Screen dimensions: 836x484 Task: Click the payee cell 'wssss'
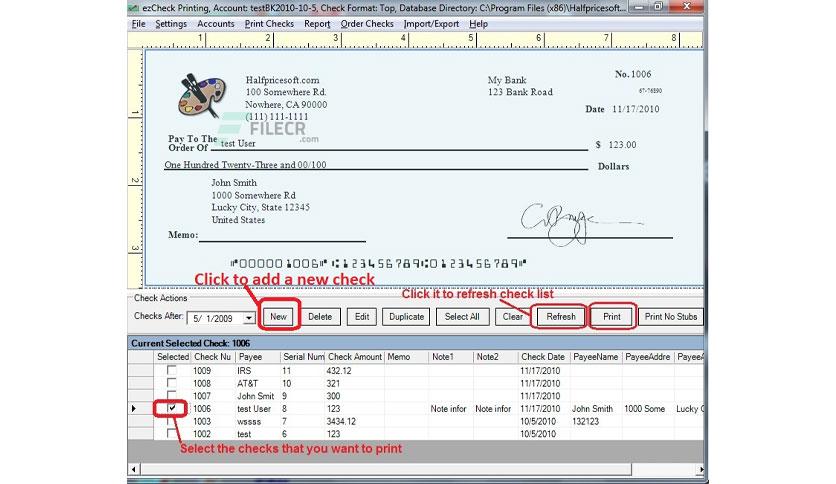point(258,421)
